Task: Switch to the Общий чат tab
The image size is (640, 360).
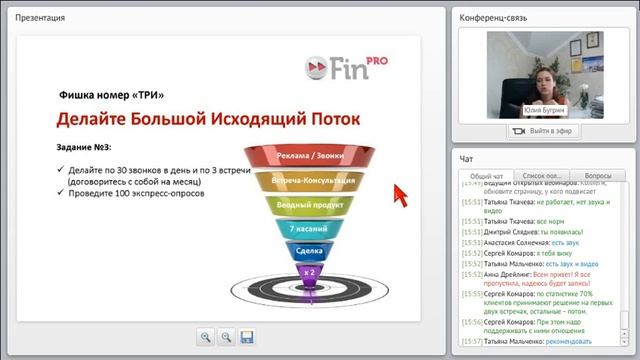Action: pos(486,176)
